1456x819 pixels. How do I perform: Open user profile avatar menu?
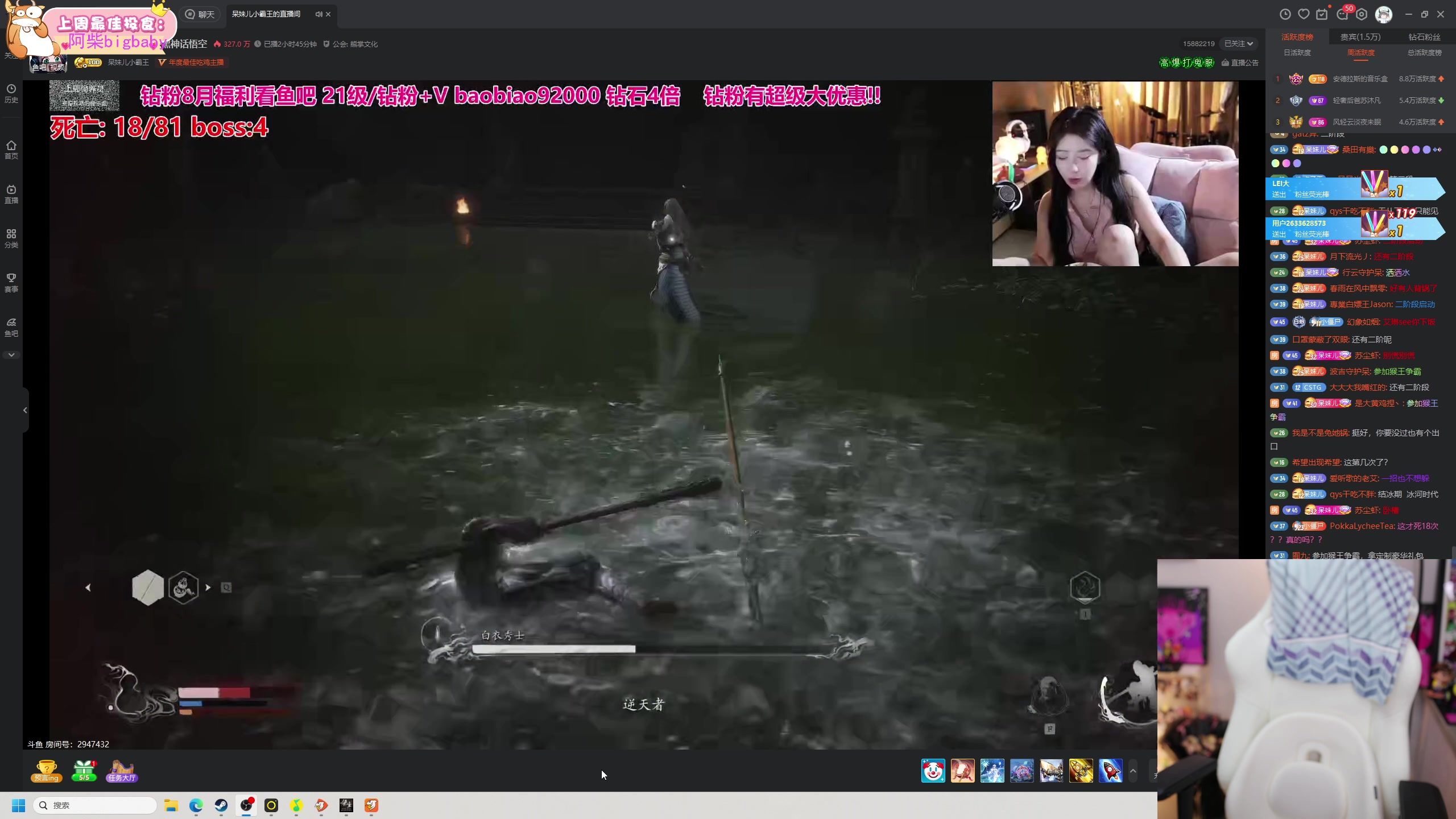tap(1384, 14)
